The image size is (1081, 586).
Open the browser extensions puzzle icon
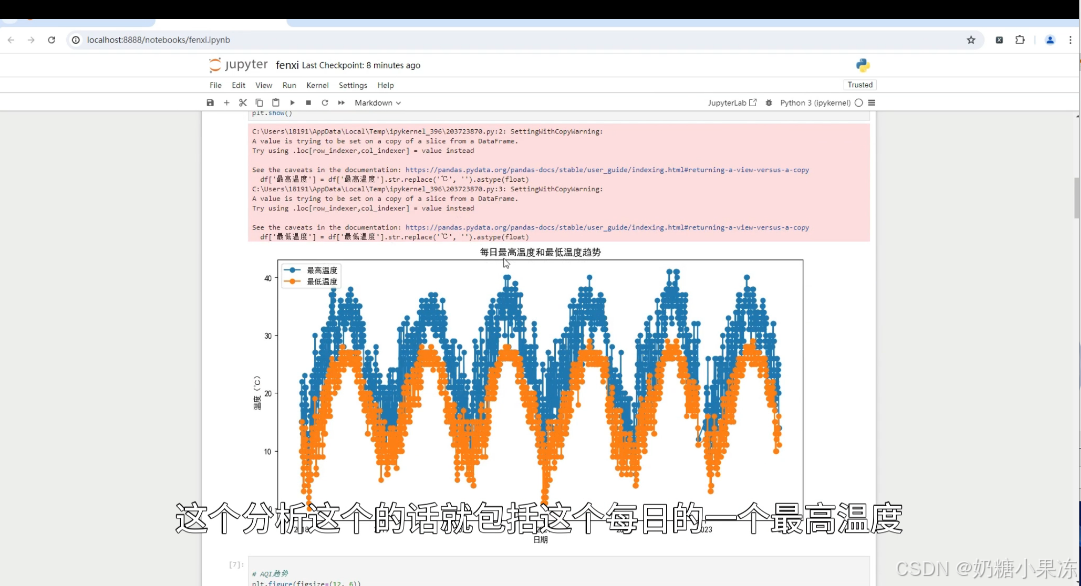[1020, 40]
